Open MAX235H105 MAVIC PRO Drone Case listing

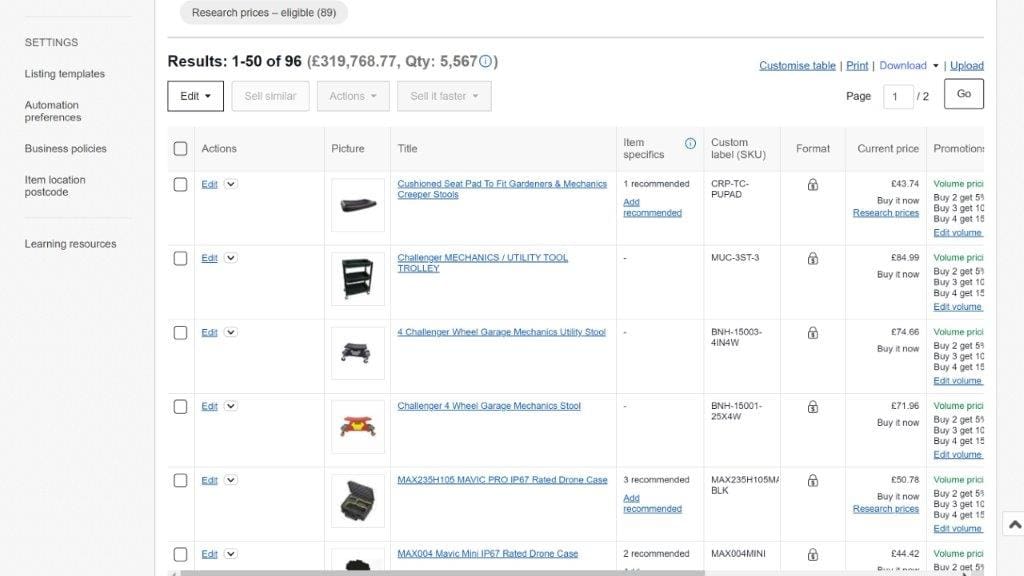502,480
